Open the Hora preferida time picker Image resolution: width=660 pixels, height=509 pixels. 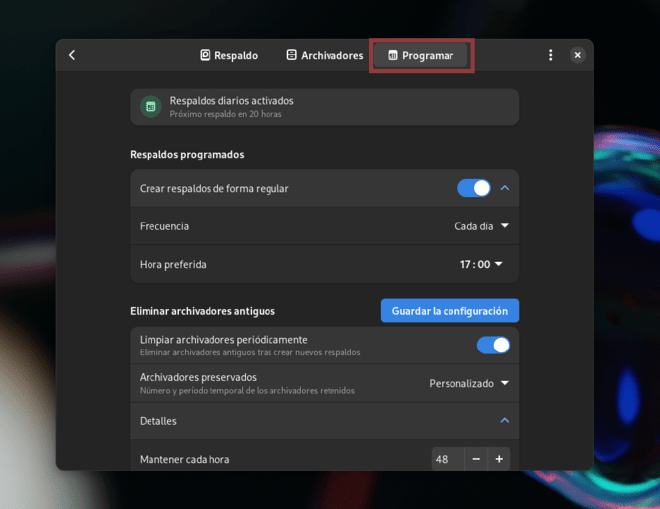click(481, 264)
